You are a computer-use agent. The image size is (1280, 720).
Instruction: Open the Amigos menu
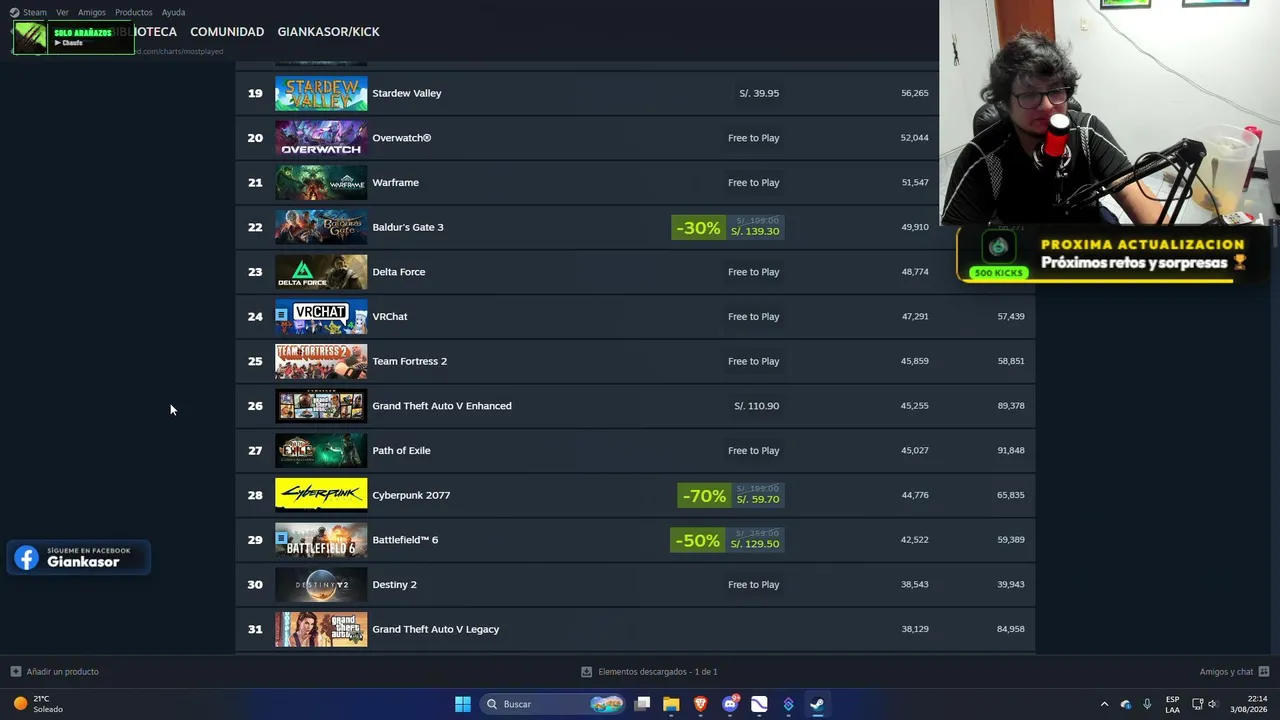coord(92,12)
